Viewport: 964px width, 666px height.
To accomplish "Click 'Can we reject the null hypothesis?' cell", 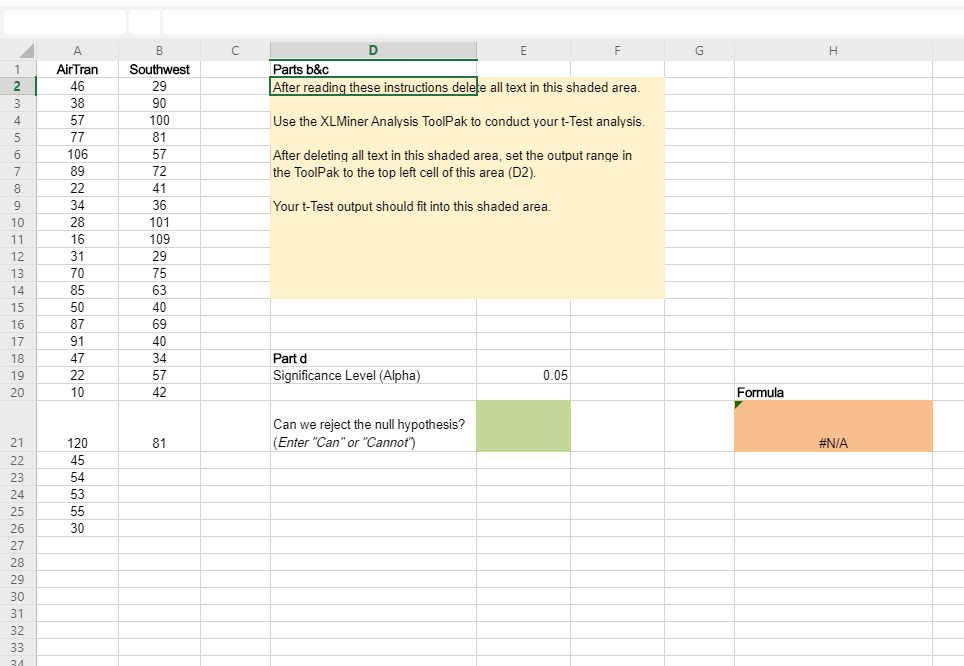I will click(x=373, y=426).
